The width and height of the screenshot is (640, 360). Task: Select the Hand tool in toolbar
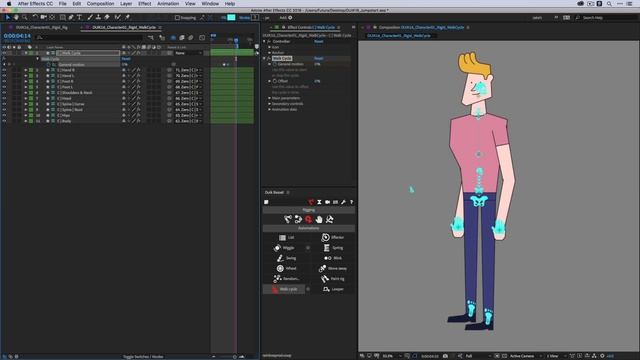(x=16, y=18)
